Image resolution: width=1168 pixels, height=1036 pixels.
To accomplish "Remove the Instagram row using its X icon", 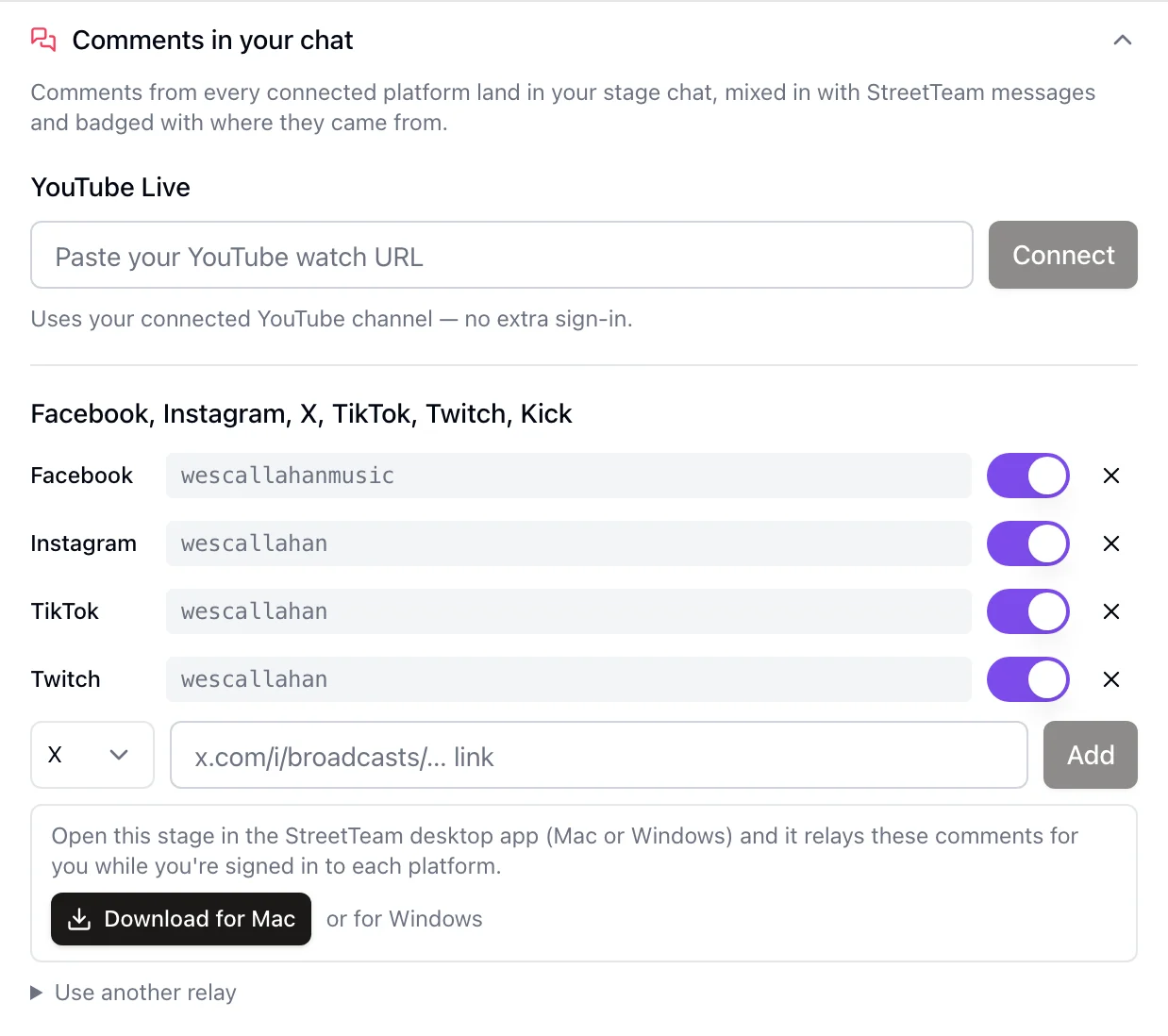I will coord(1111,543).
